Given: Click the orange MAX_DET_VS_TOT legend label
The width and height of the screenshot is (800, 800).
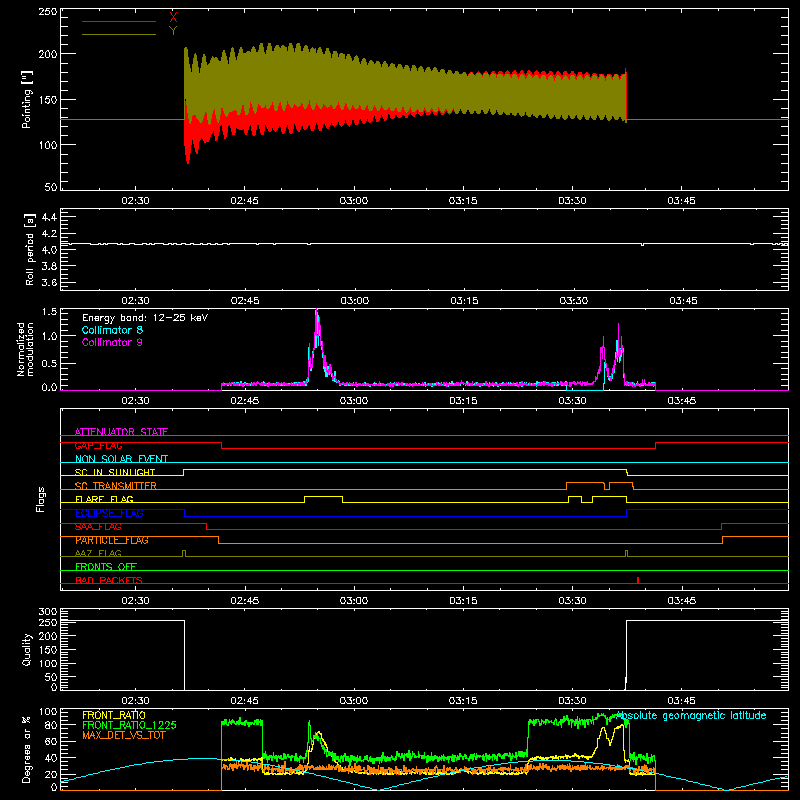Looking at the screenshot, I should (x=124, y=735).
